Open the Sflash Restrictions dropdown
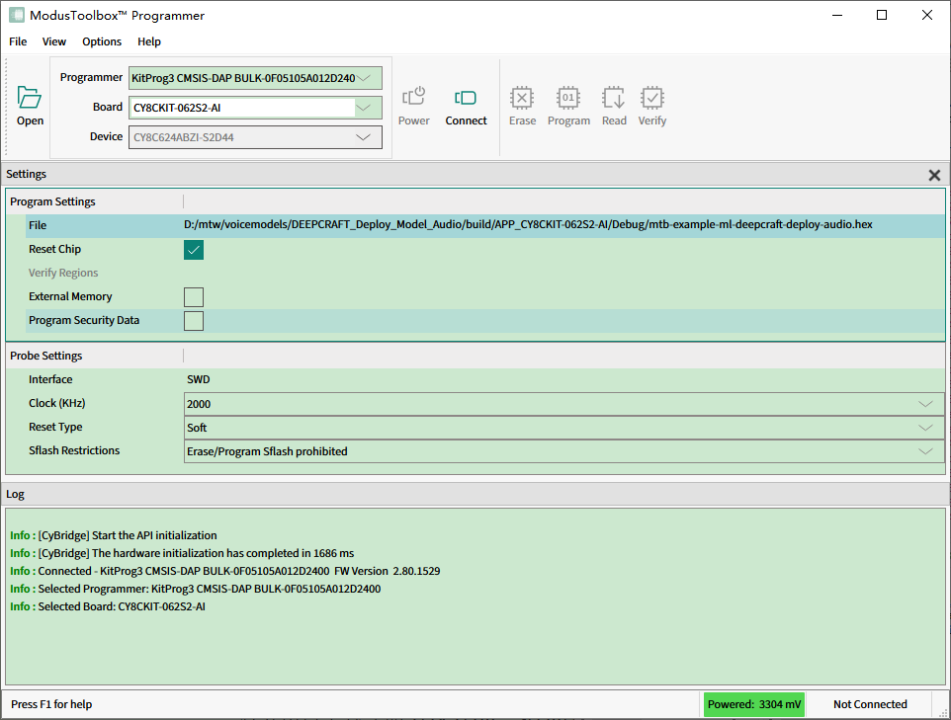Screen dimensions: 951x720 [925, 451]
